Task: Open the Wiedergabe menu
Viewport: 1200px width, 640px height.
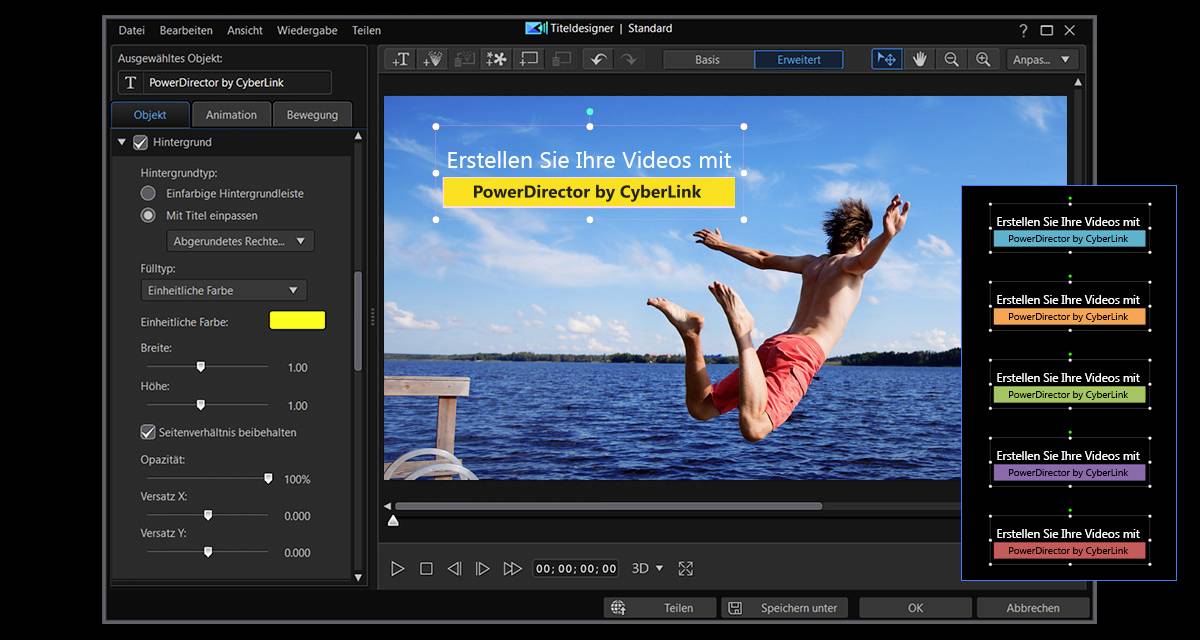Action: coord(307,30)
